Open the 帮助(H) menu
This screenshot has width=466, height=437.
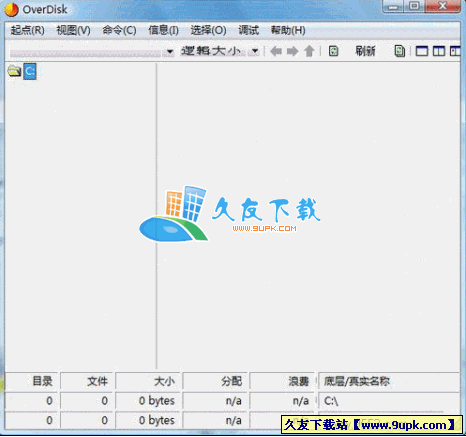(288, 30)
